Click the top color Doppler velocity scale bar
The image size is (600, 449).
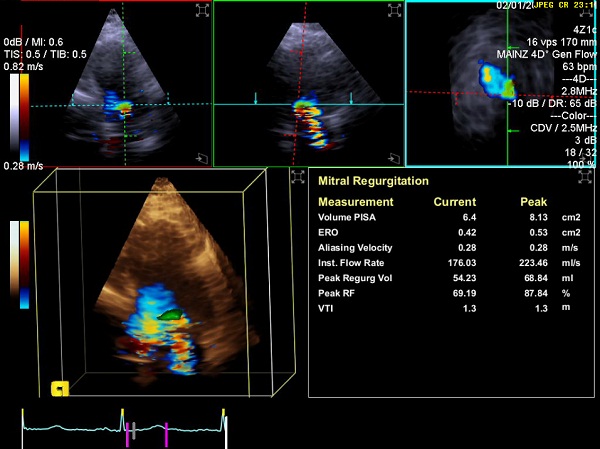(x=24, y=118)
